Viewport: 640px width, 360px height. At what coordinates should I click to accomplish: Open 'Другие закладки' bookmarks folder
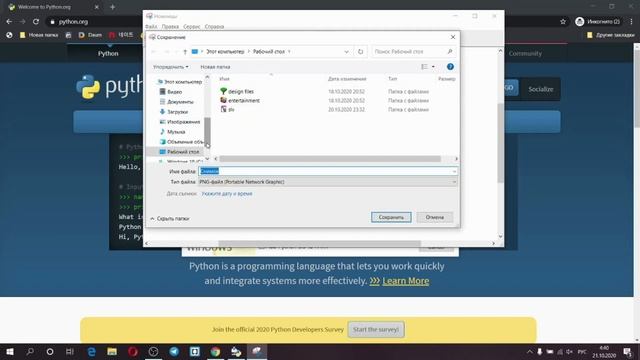[611, 35]
